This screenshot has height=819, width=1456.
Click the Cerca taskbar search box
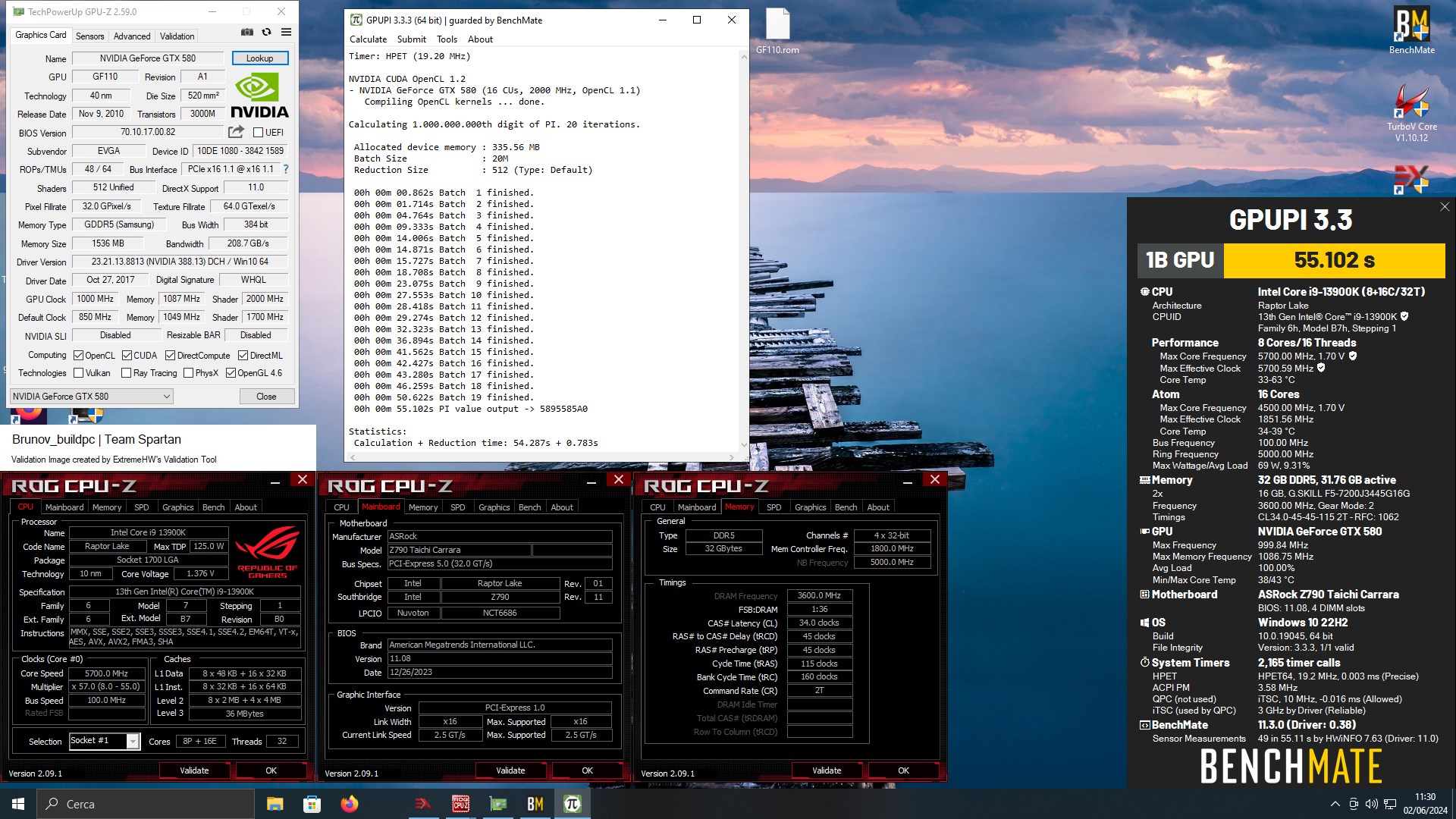point(146,804)
